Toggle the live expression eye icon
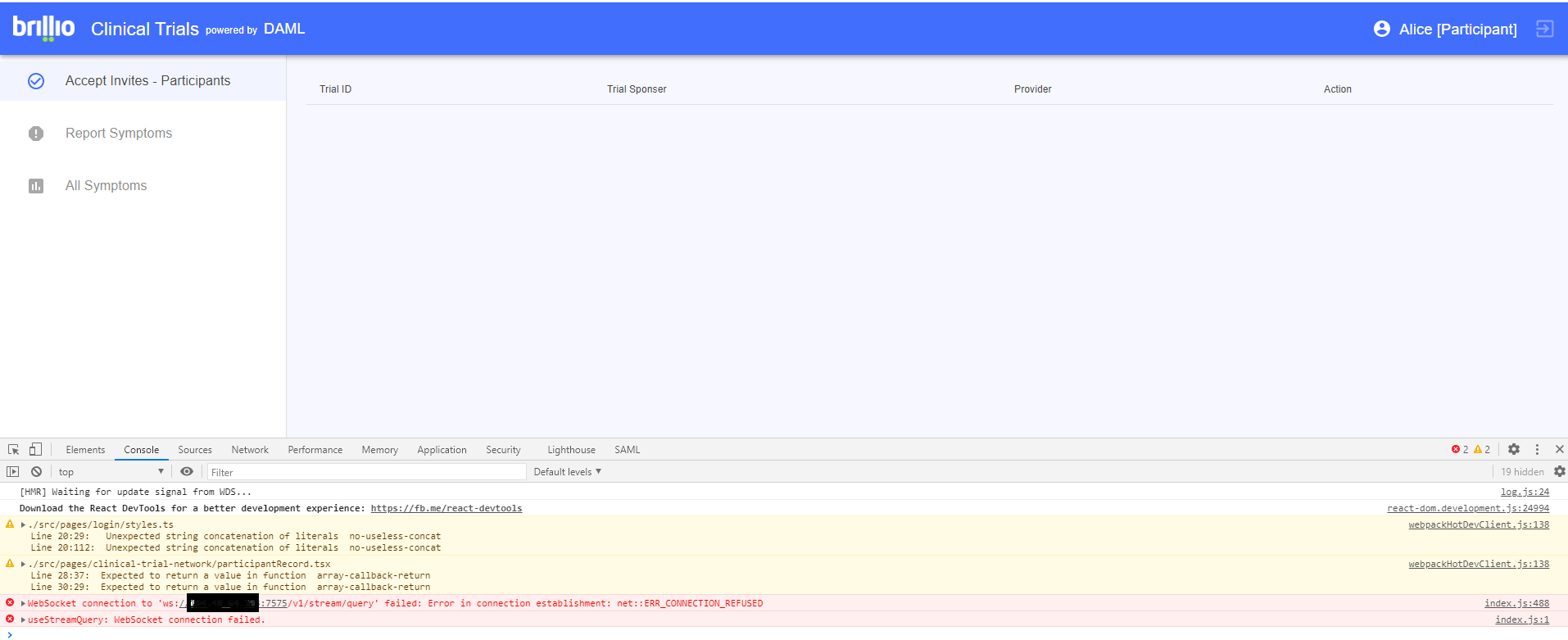This screenshot has width=1568, height=640. click(187, 472)
